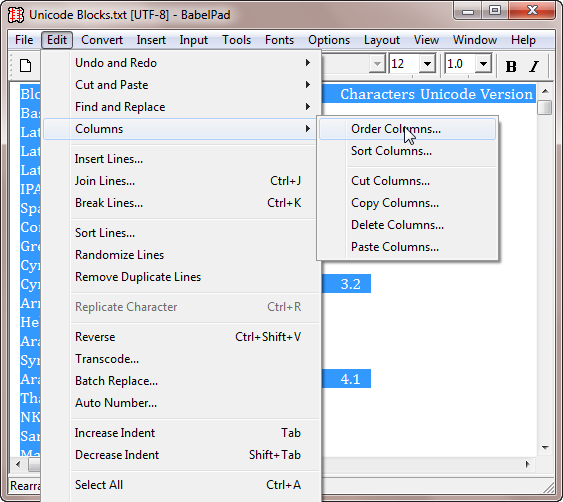Open the File menu
The image size is (563, 502).
tap(24, 40)
